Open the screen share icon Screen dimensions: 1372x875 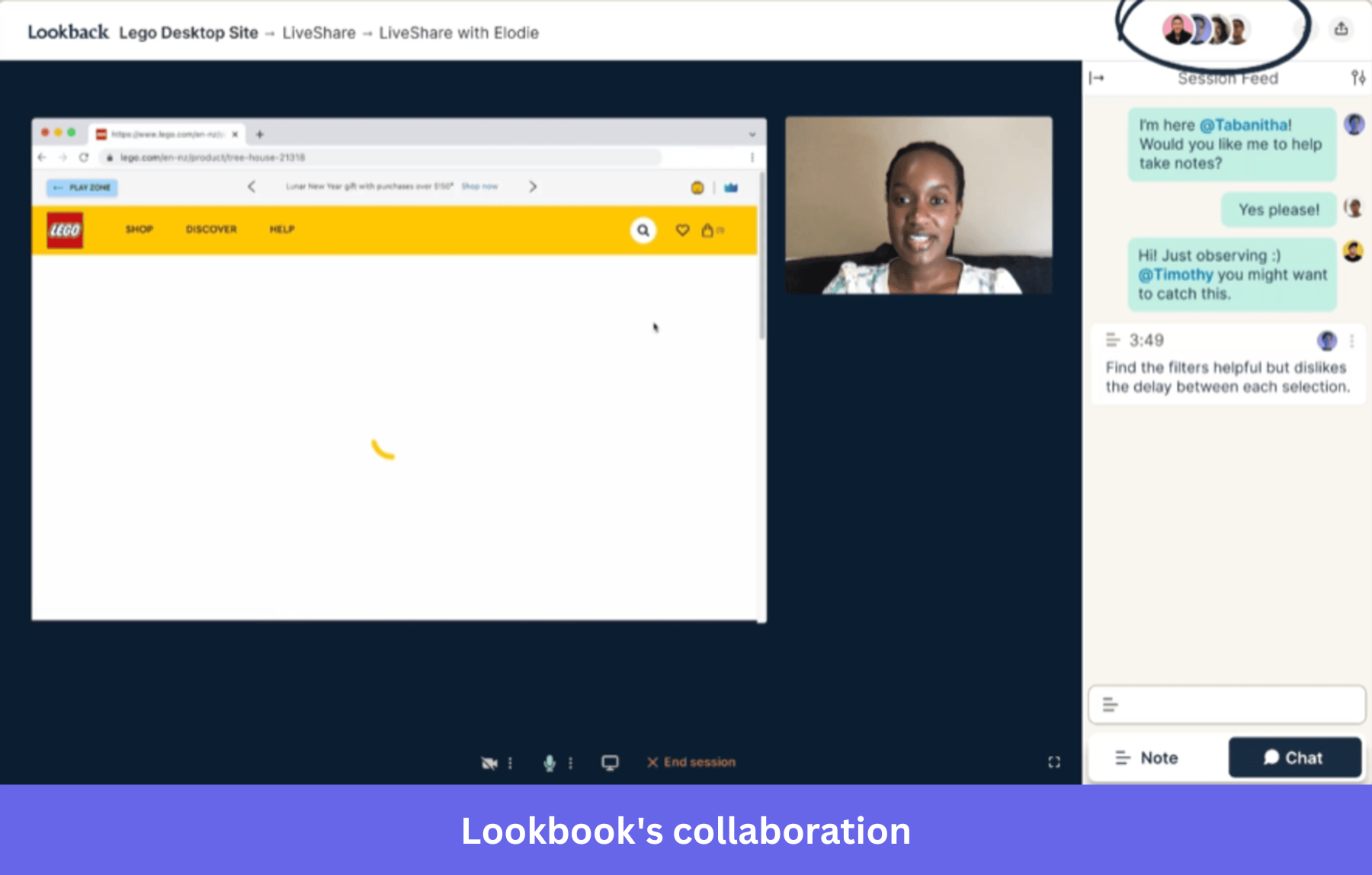pyautogui.click(x=610, y=761)
